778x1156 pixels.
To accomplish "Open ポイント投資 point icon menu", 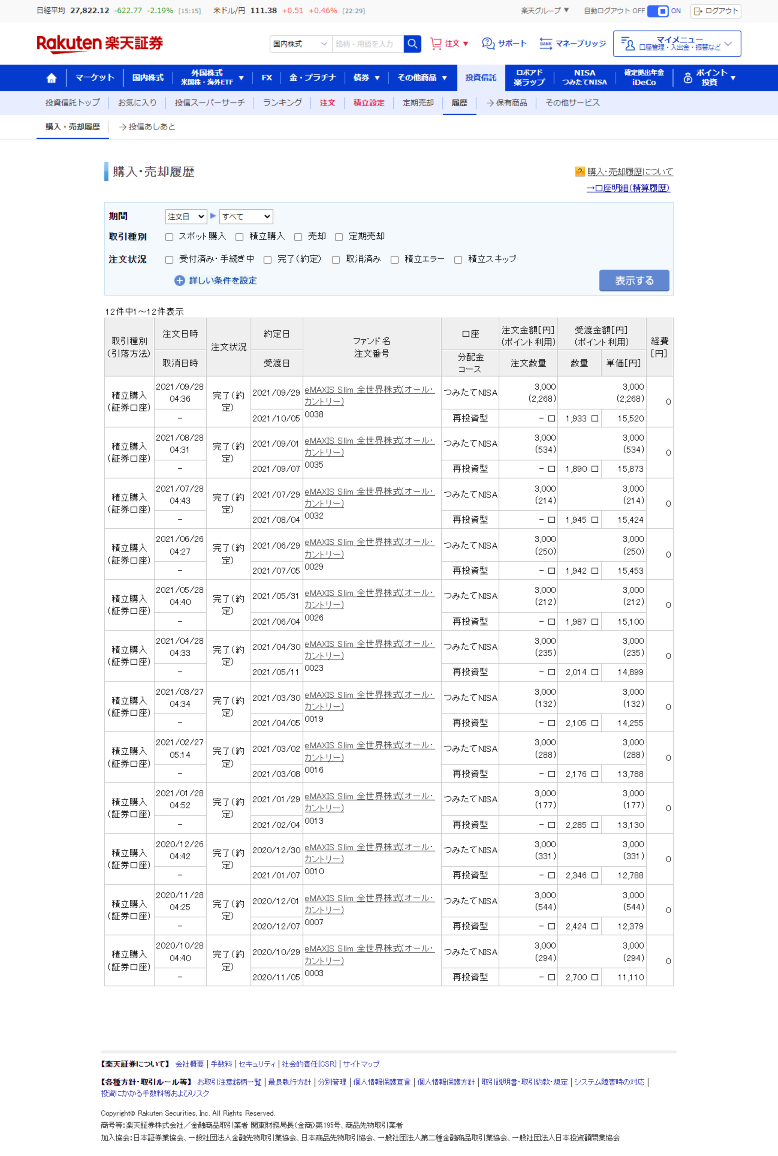I will (688, 77).
